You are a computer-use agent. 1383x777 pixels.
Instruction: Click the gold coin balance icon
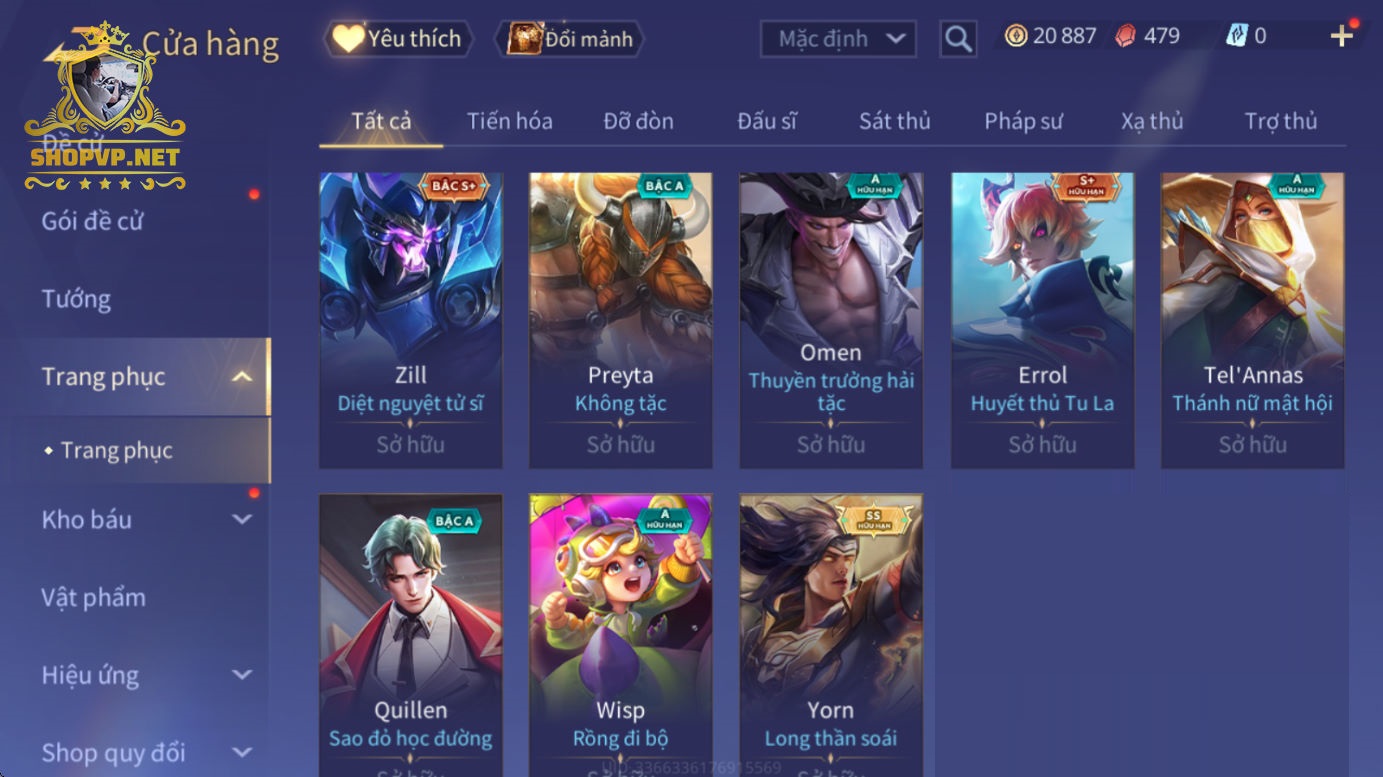(x=1016, y=36)
